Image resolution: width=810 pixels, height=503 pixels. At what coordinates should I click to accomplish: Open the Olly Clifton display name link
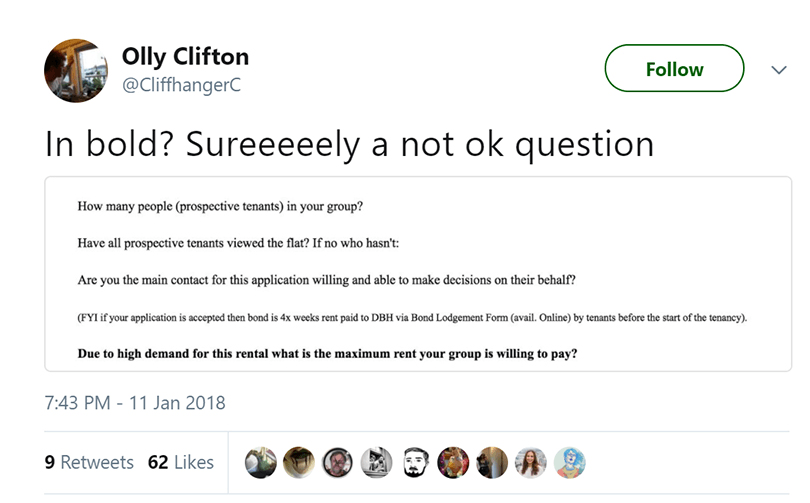(x=185, y=56)
